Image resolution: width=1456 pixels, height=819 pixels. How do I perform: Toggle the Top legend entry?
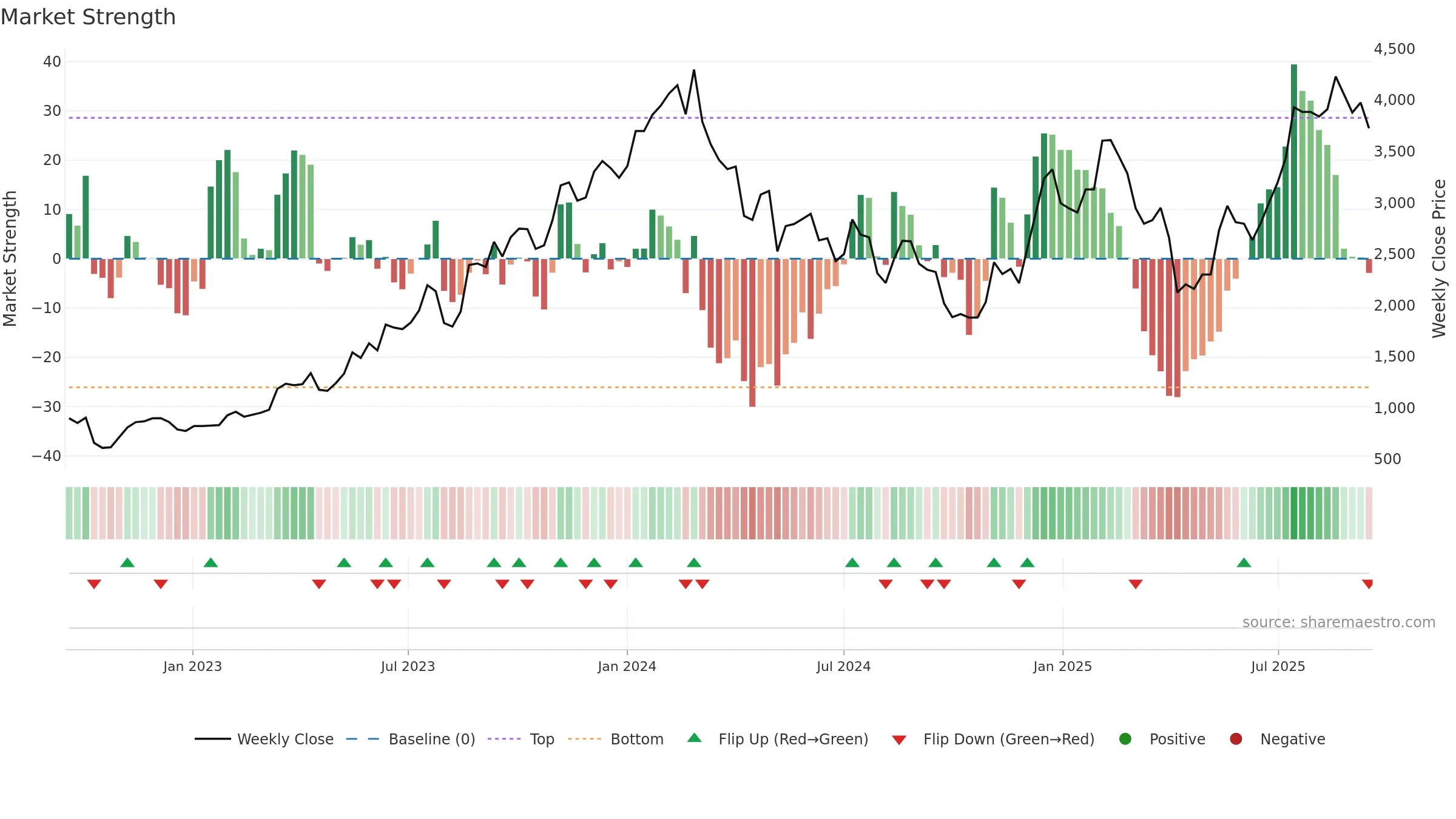pyautogui.click(x=521, y=739)
